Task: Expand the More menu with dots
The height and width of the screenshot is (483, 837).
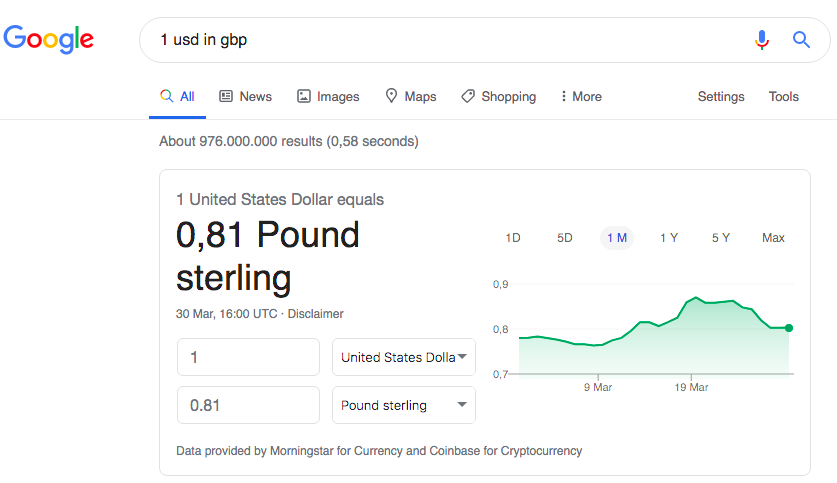Action: [581, 97]
